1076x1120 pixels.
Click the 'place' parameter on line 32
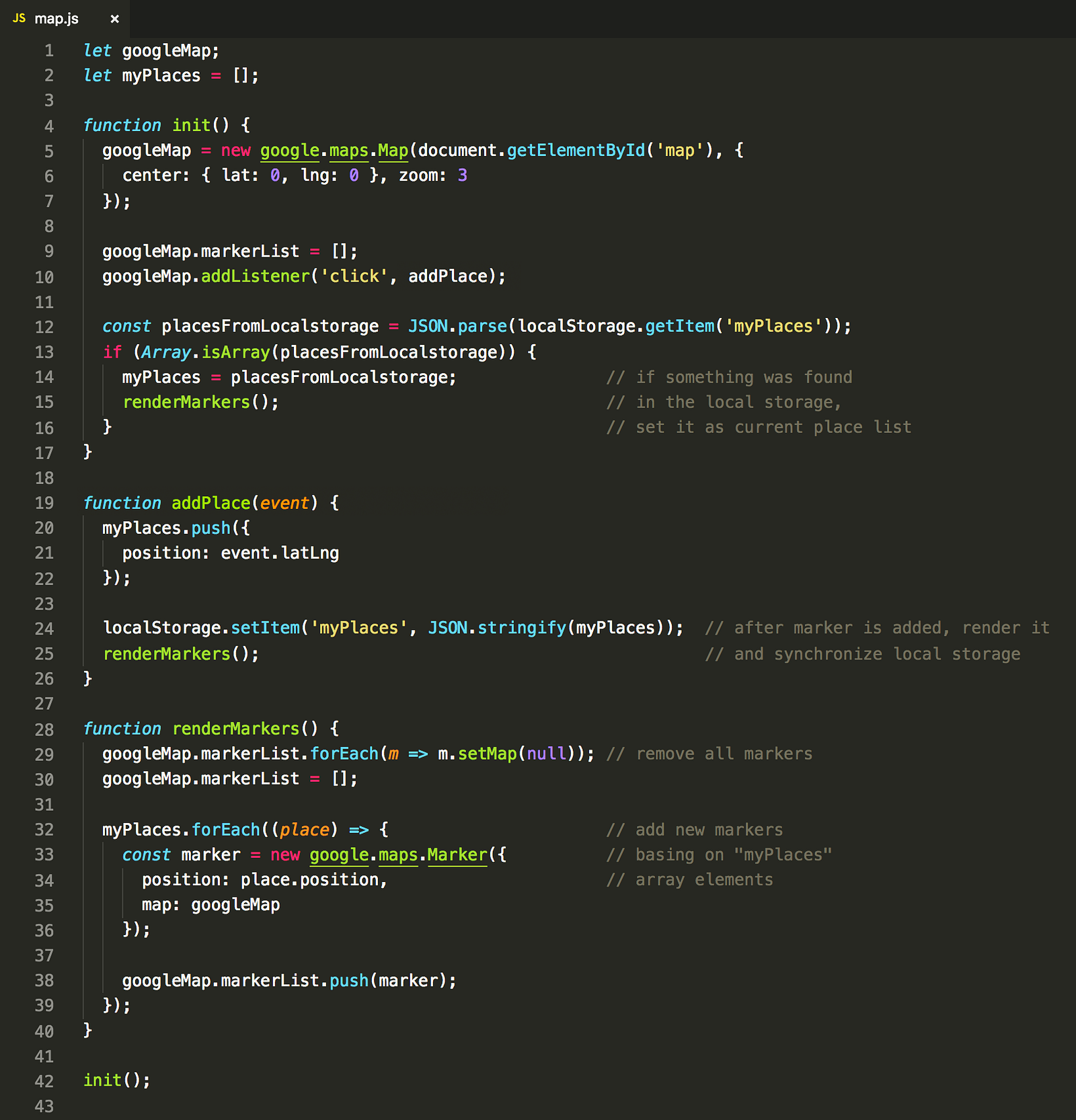point(305,830)
